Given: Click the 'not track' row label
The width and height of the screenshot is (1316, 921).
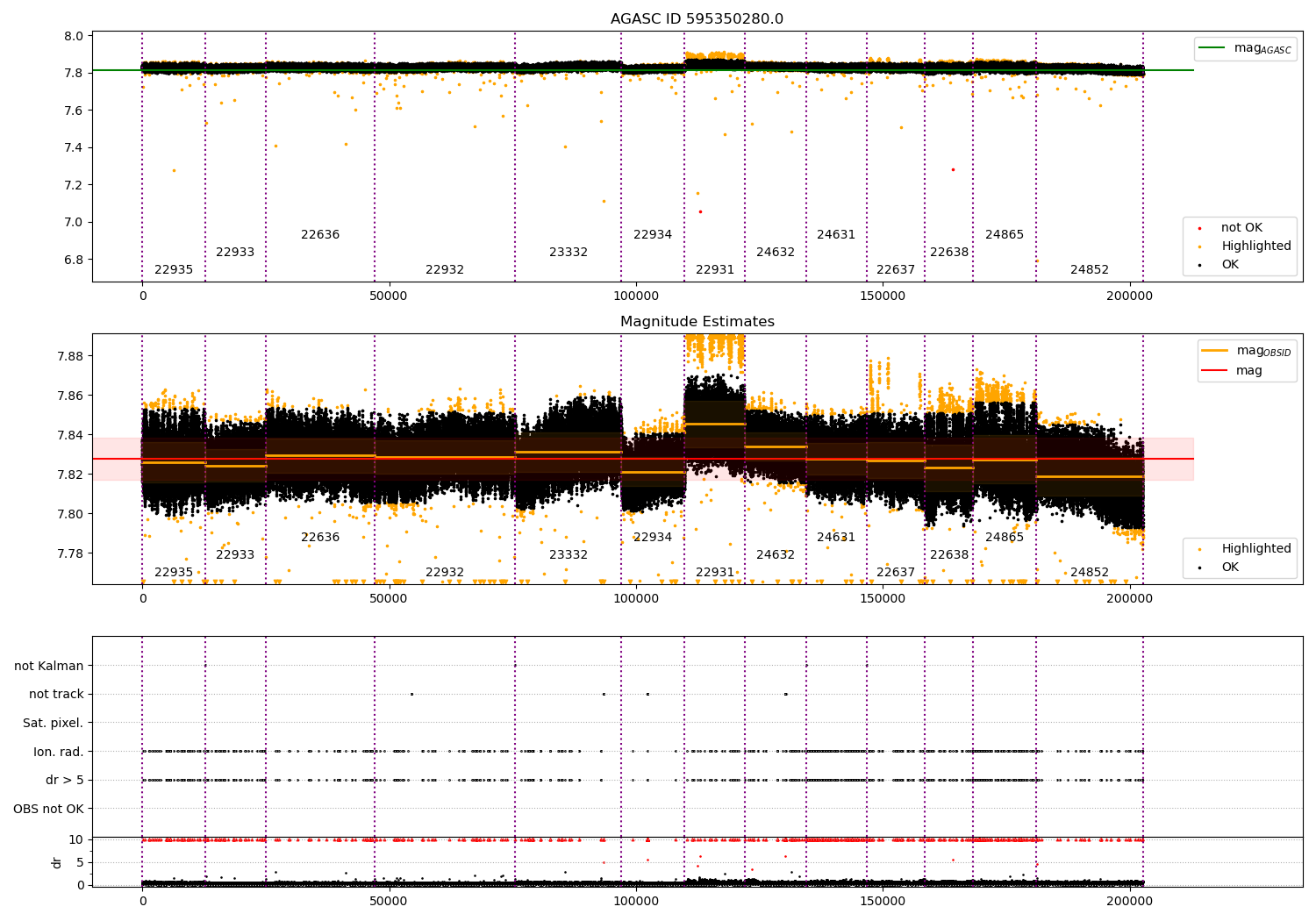Looking at the screenshot, I should click(56, 695).
